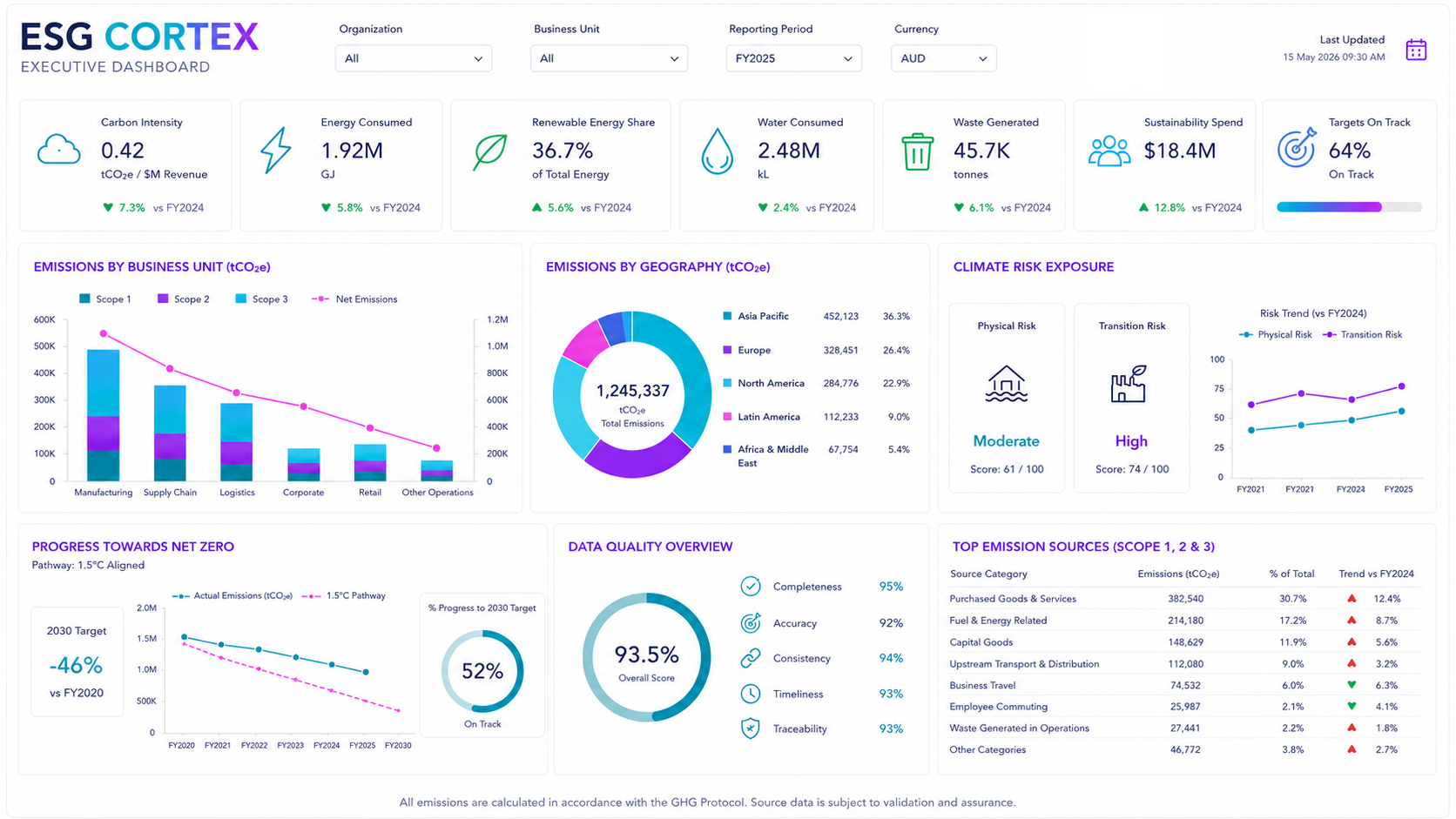This screenshot has width=1456, height=819.
Task: Click the Water Consumed droplet icon
Action: [718, 151]
